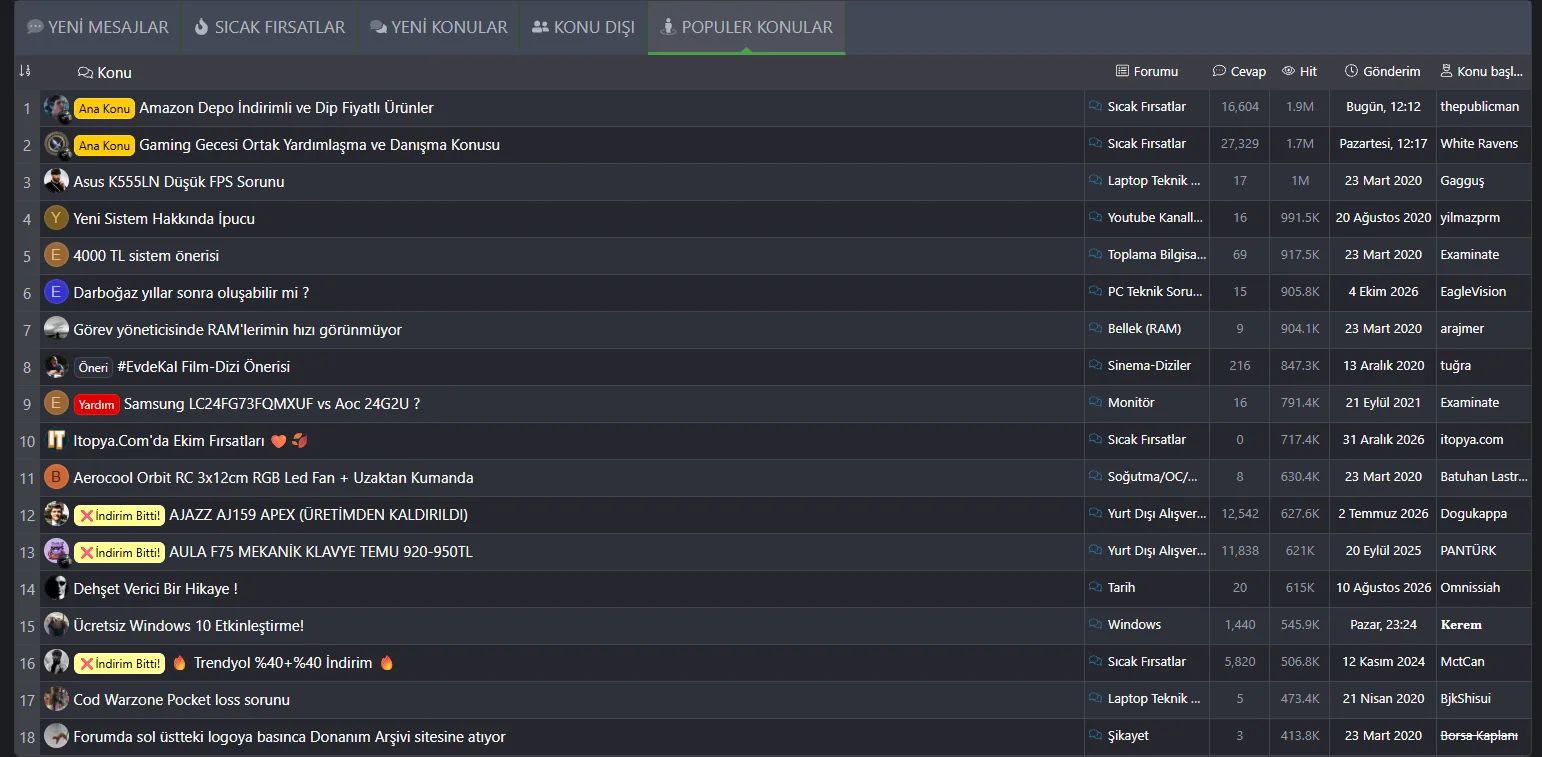
Task: Open avatar beside Cod Warzone Pocket loss topic
Action: [x=56, y=699]
